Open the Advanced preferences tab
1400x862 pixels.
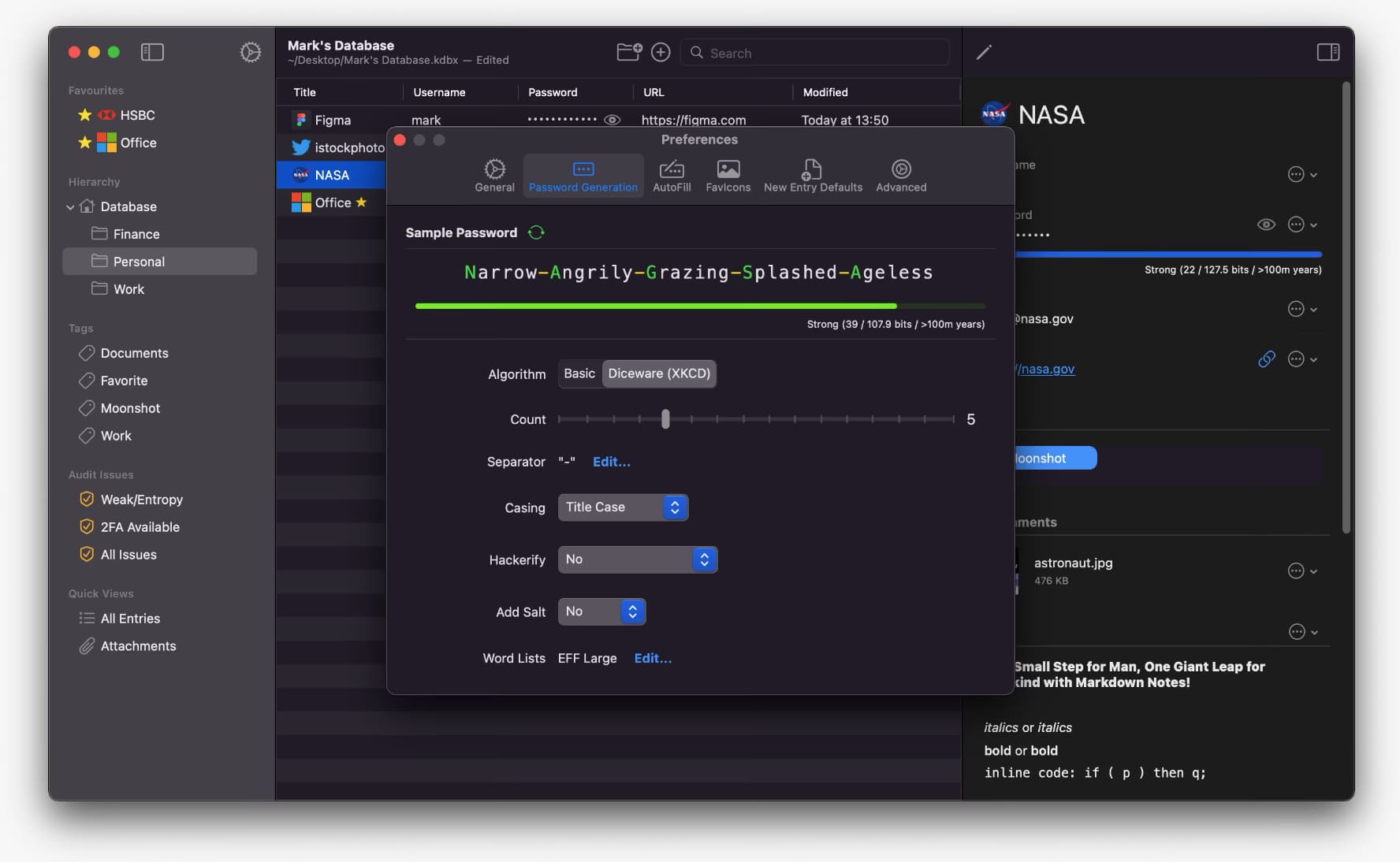click(x=901, y=176)
